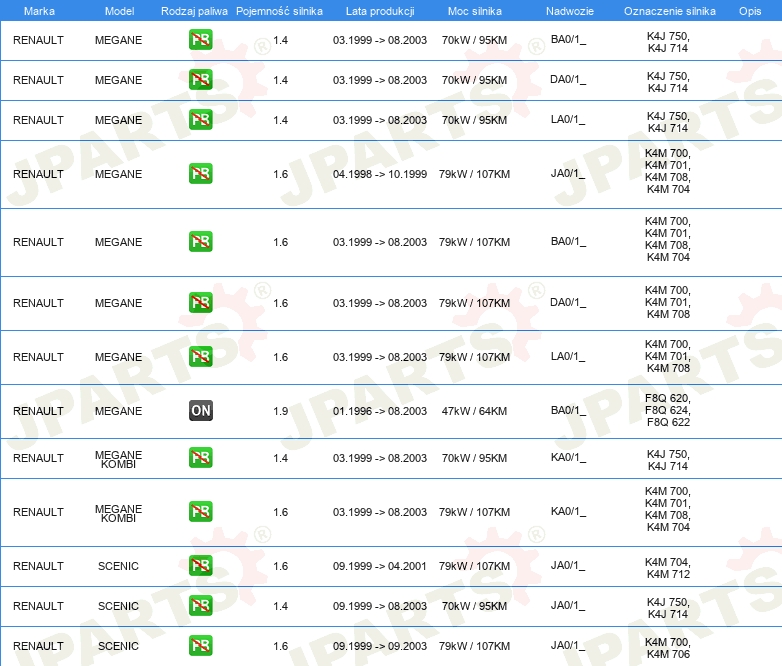Click the Model column header

(x=119, y=11)
